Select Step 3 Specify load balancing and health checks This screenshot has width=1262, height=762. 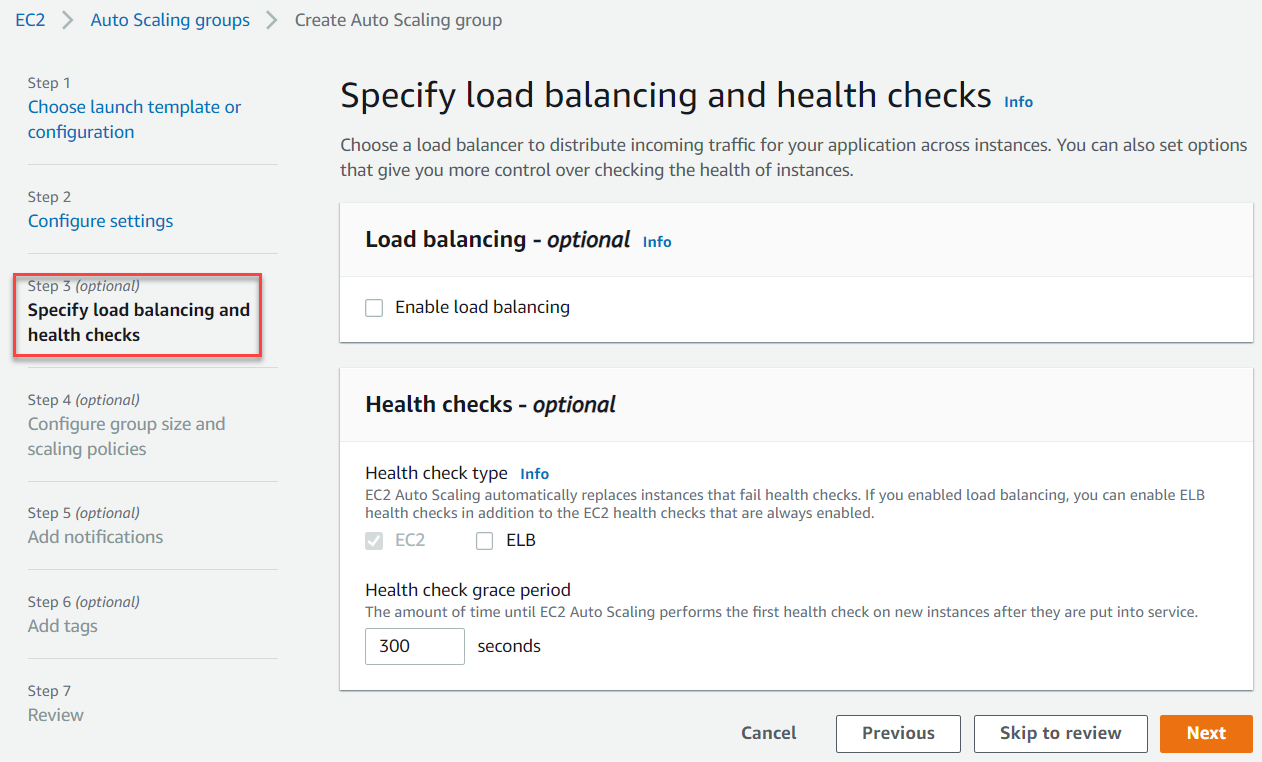click(x=139, y=322)
